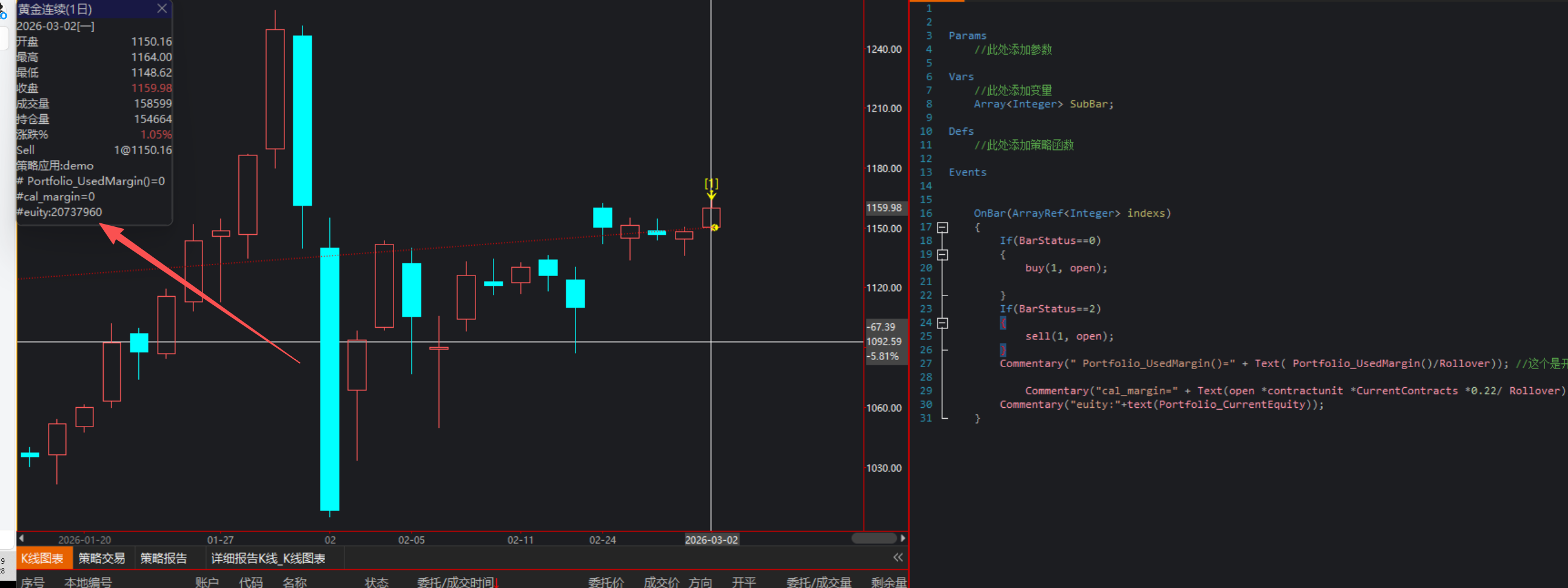Switch to the K线图表 tab

[x=42, y=558]
